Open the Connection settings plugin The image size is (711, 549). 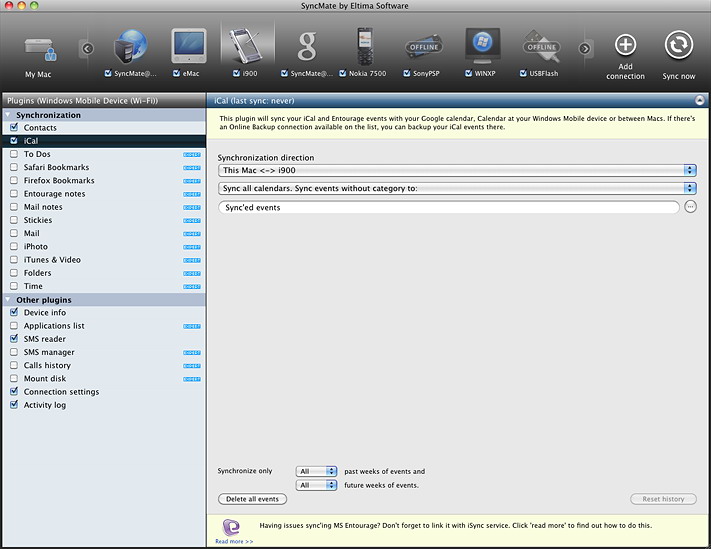click(x=104, y=392)
